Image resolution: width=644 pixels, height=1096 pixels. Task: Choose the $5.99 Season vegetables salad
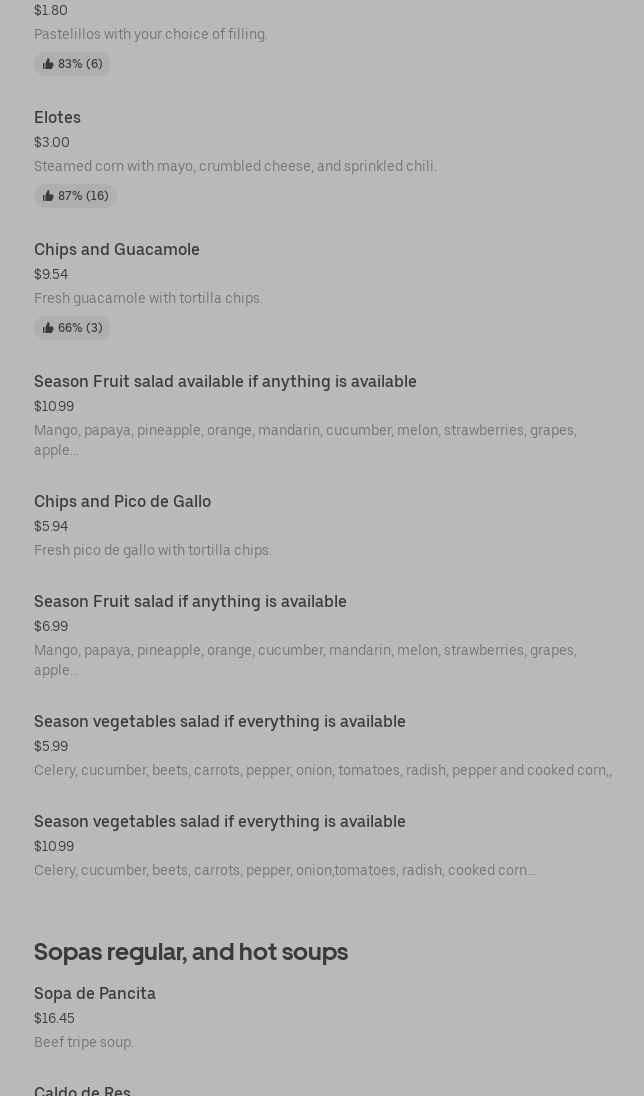point(219,722)
